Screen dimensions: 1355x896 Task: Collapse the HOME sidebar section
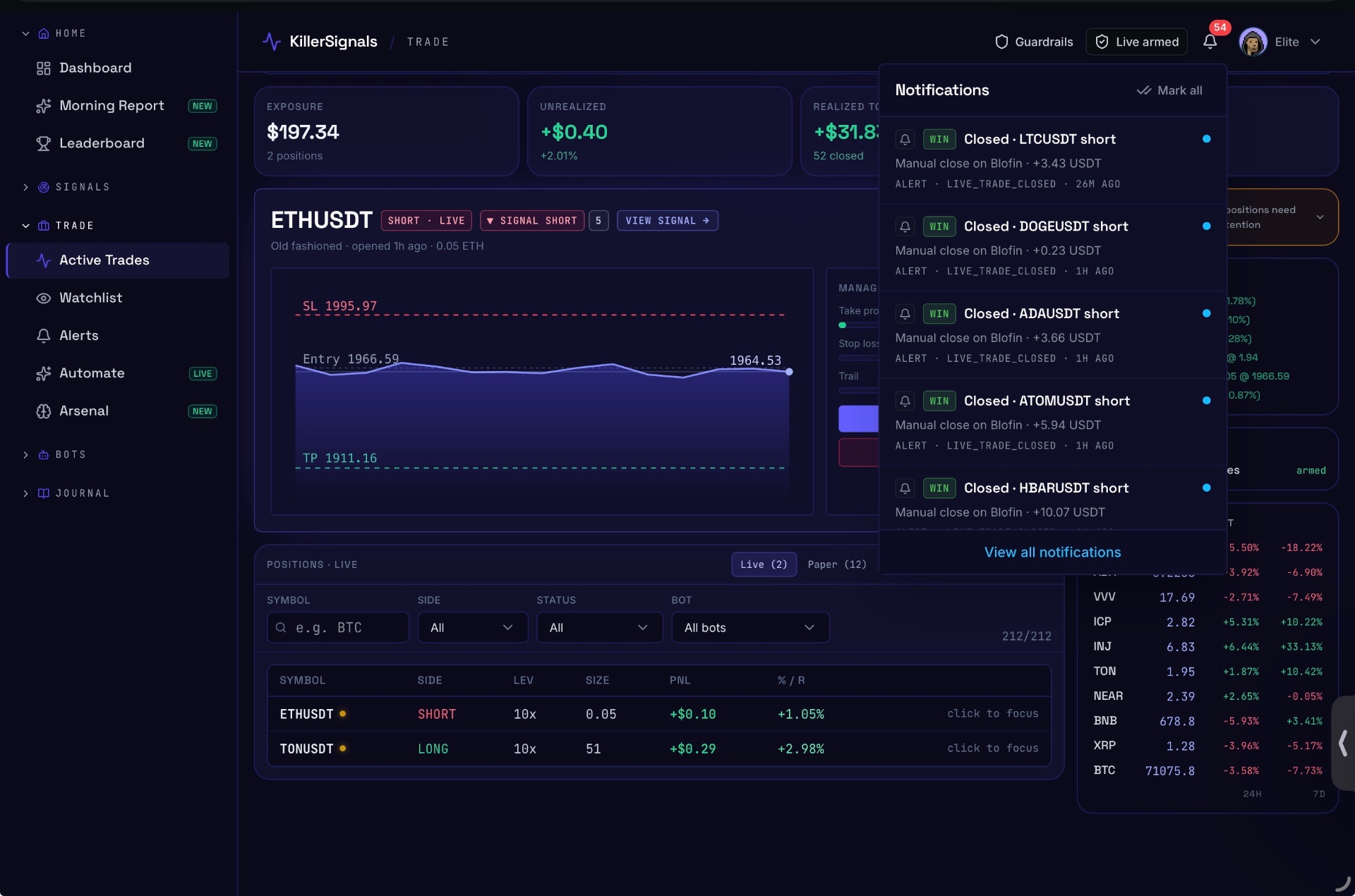click(x=26, y=33)
